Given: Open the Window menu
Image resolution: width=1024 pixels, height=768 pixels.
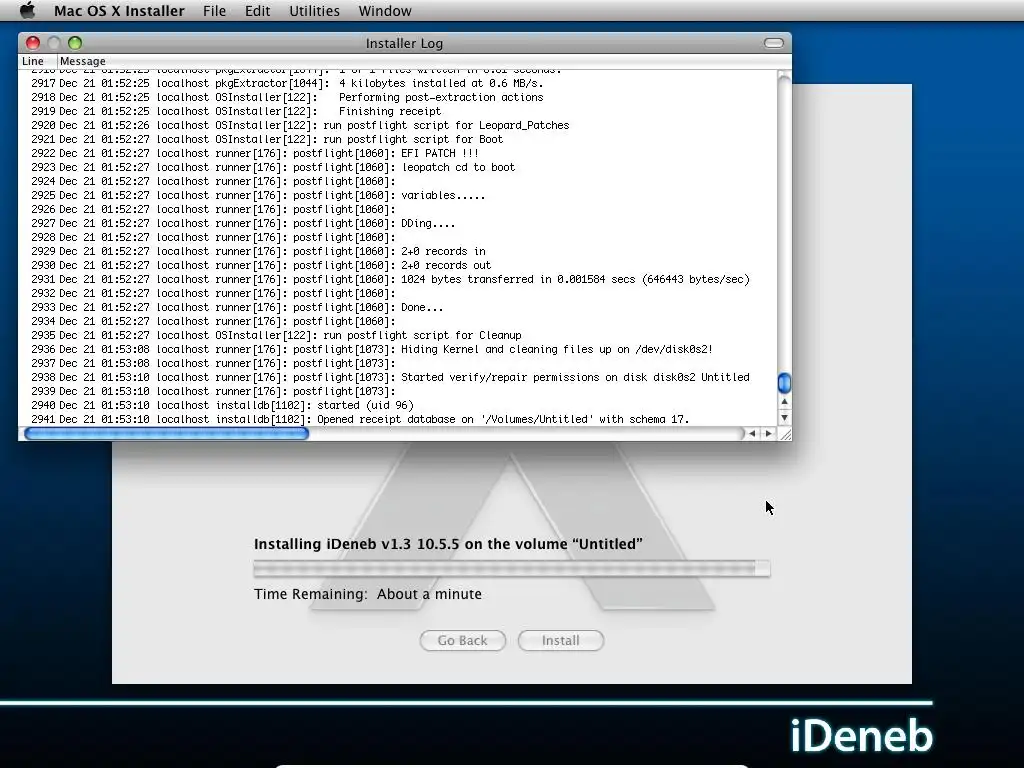Looking at the screenshot, I should click(385, 11).
